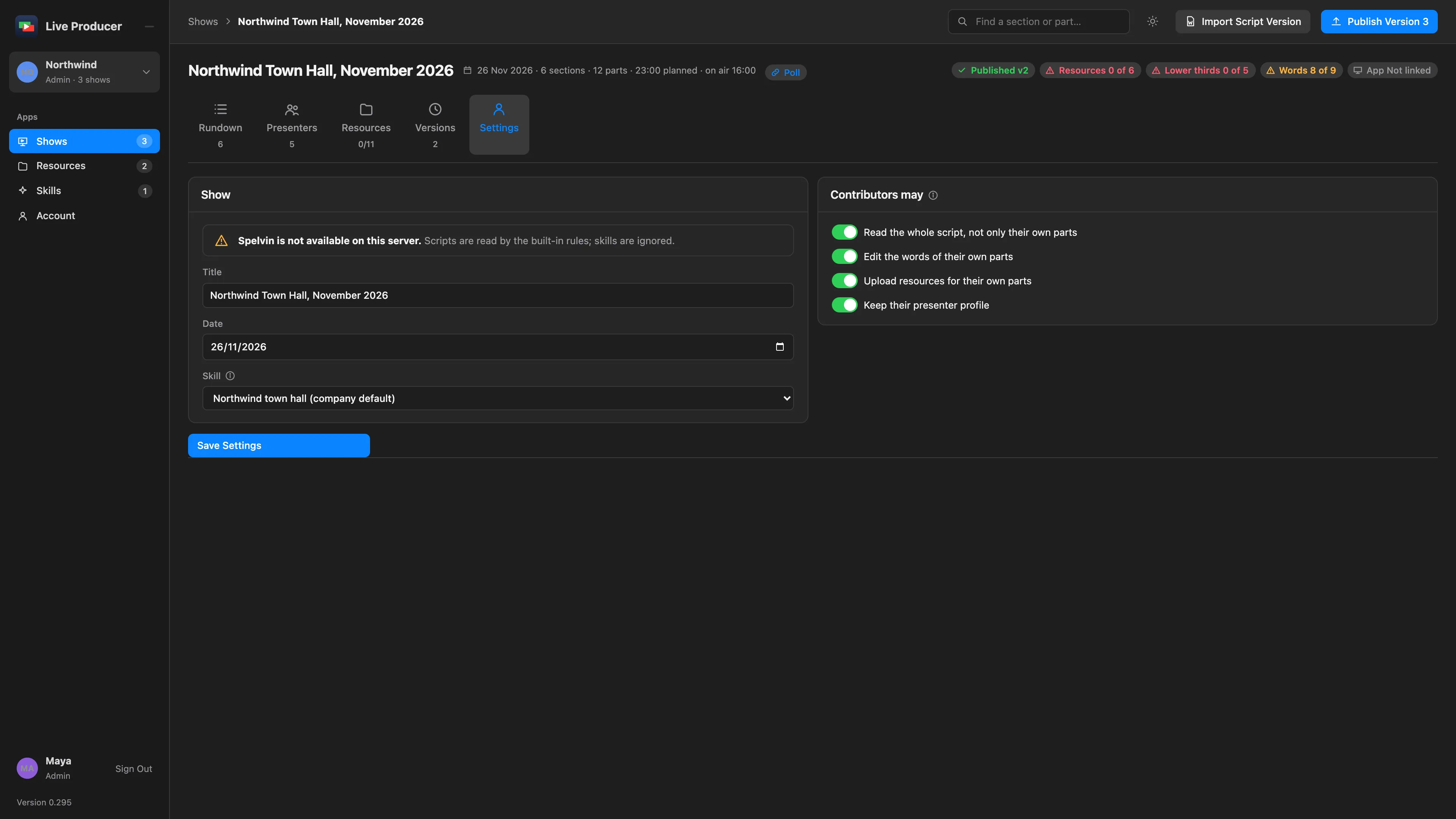Click the App Not linked badge
Image resolution: width=1456 pixels, height=819 pixels.
coord(1392,71)
